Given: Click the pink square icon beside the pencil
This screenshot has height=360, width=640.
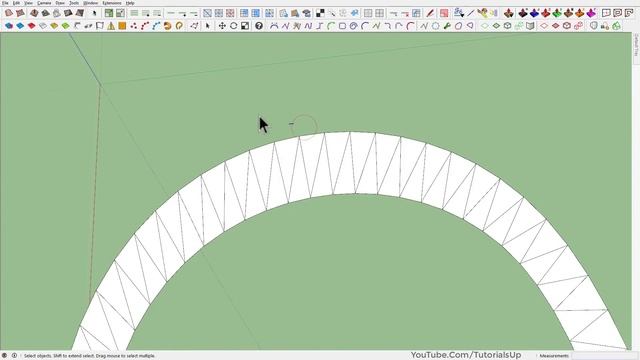Looking at the screenshot, I should [x=444, y=13].
